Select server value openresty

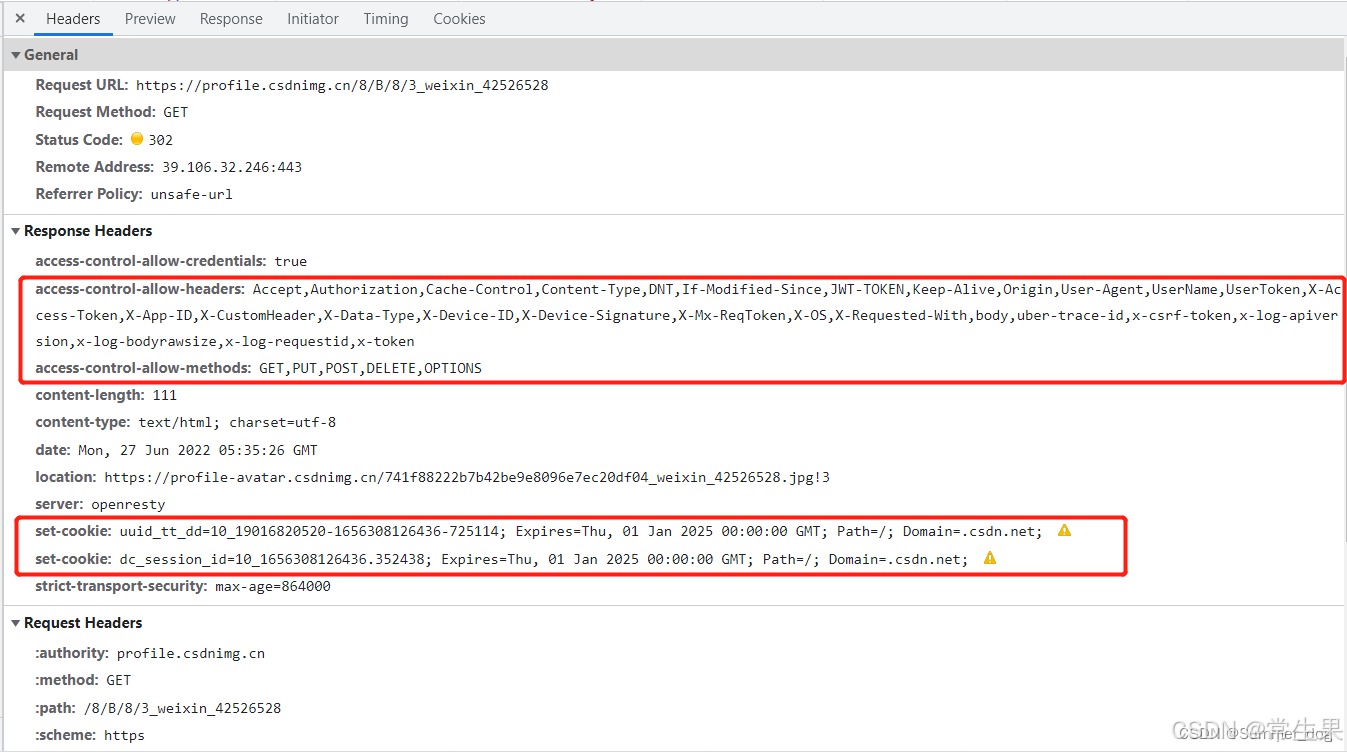pos(128,504)
